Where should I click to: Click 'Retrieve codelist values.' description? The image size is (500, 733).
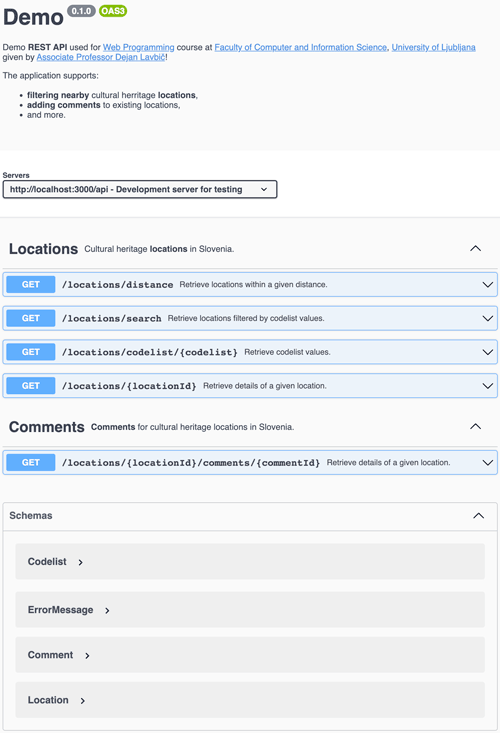[287, 352]
